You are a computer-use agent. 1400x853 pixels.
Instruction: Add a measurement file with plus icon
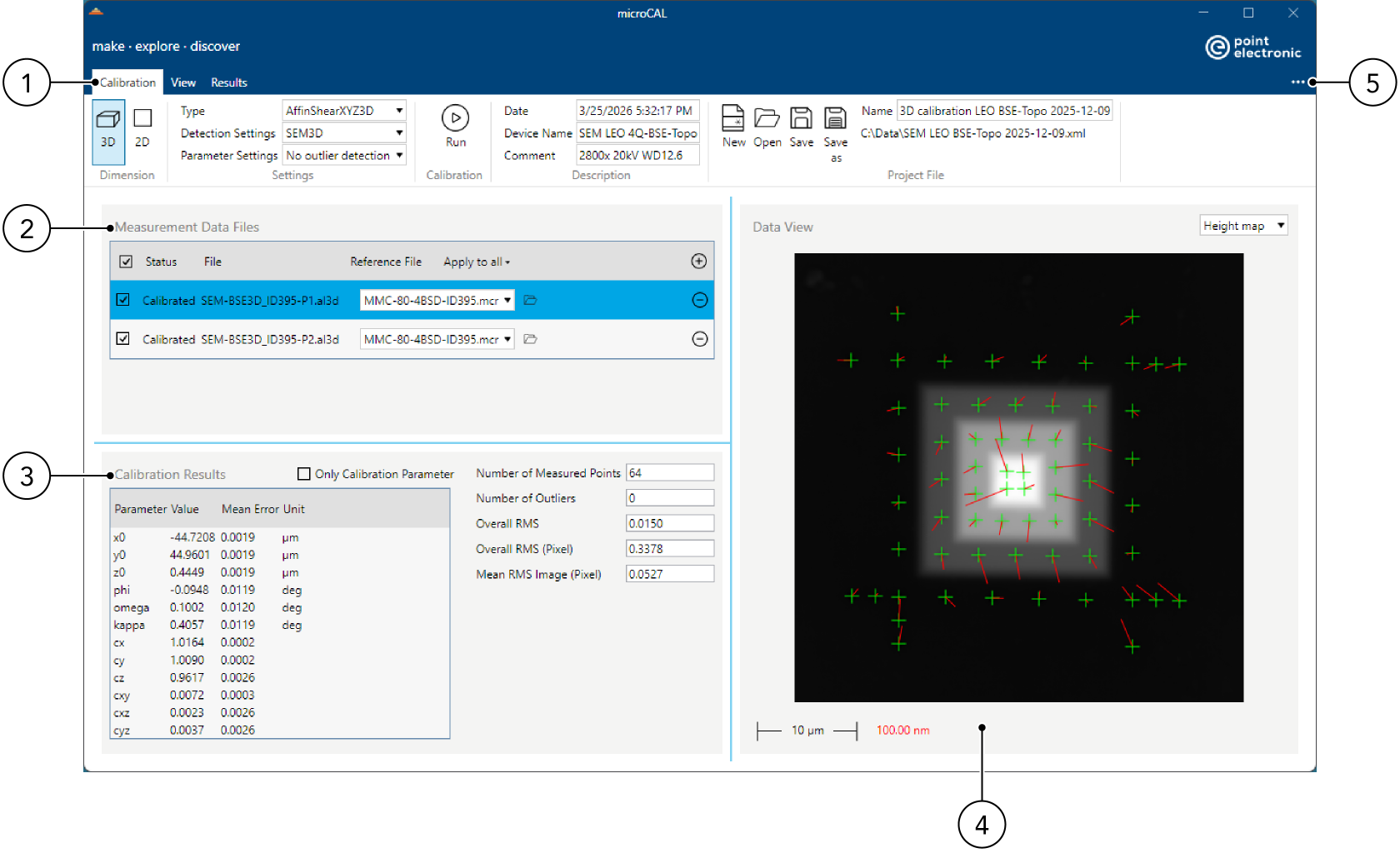click(699, 262)
